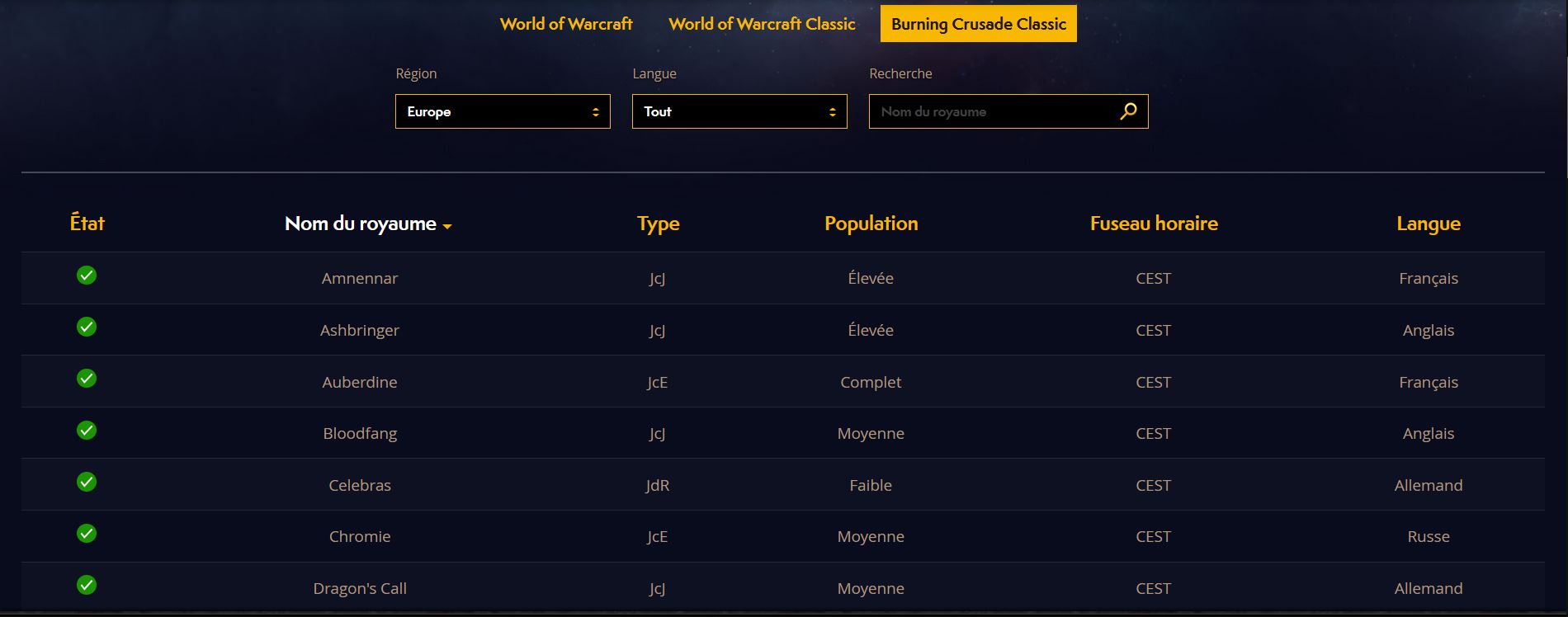1568x617 pixels.
Task: Click the magnifying glass search icon
Action: point(1128,111)
